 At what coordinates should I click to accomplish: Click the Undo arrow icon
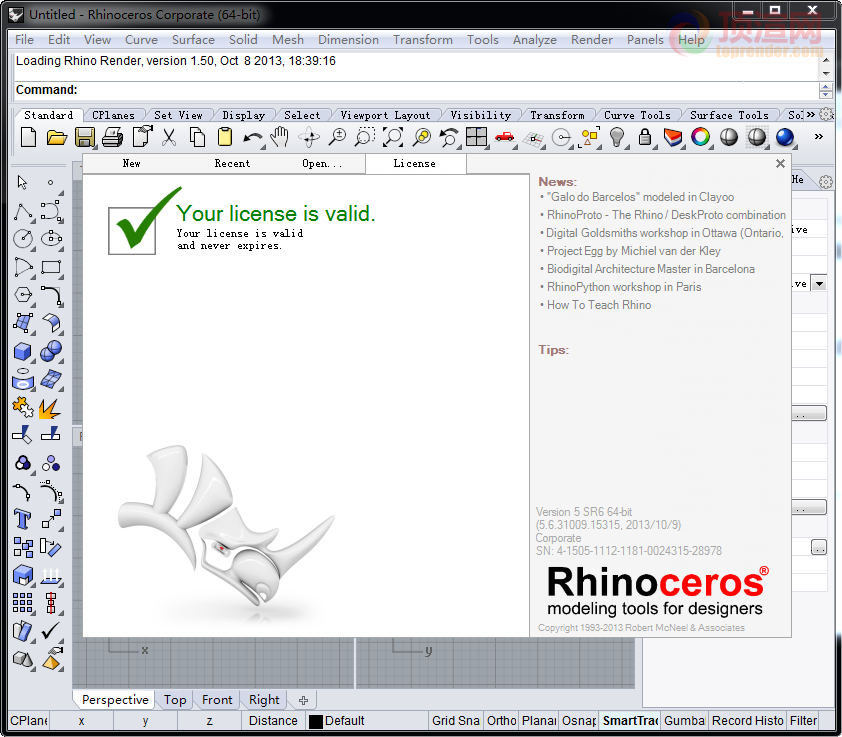(252, 138)
